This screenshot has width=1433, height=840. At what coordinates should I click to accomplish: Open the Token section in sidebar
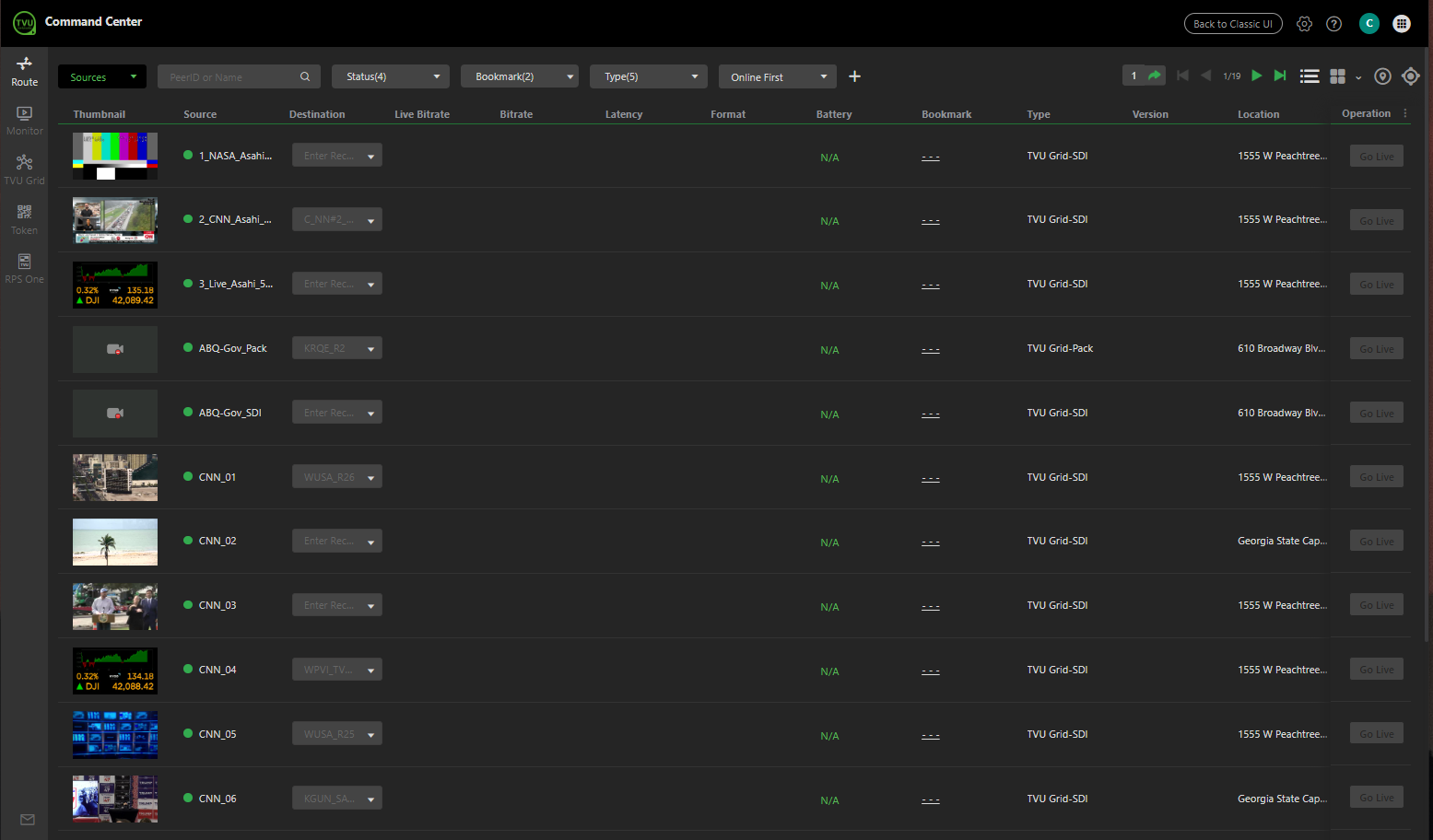tap(24, 220)
